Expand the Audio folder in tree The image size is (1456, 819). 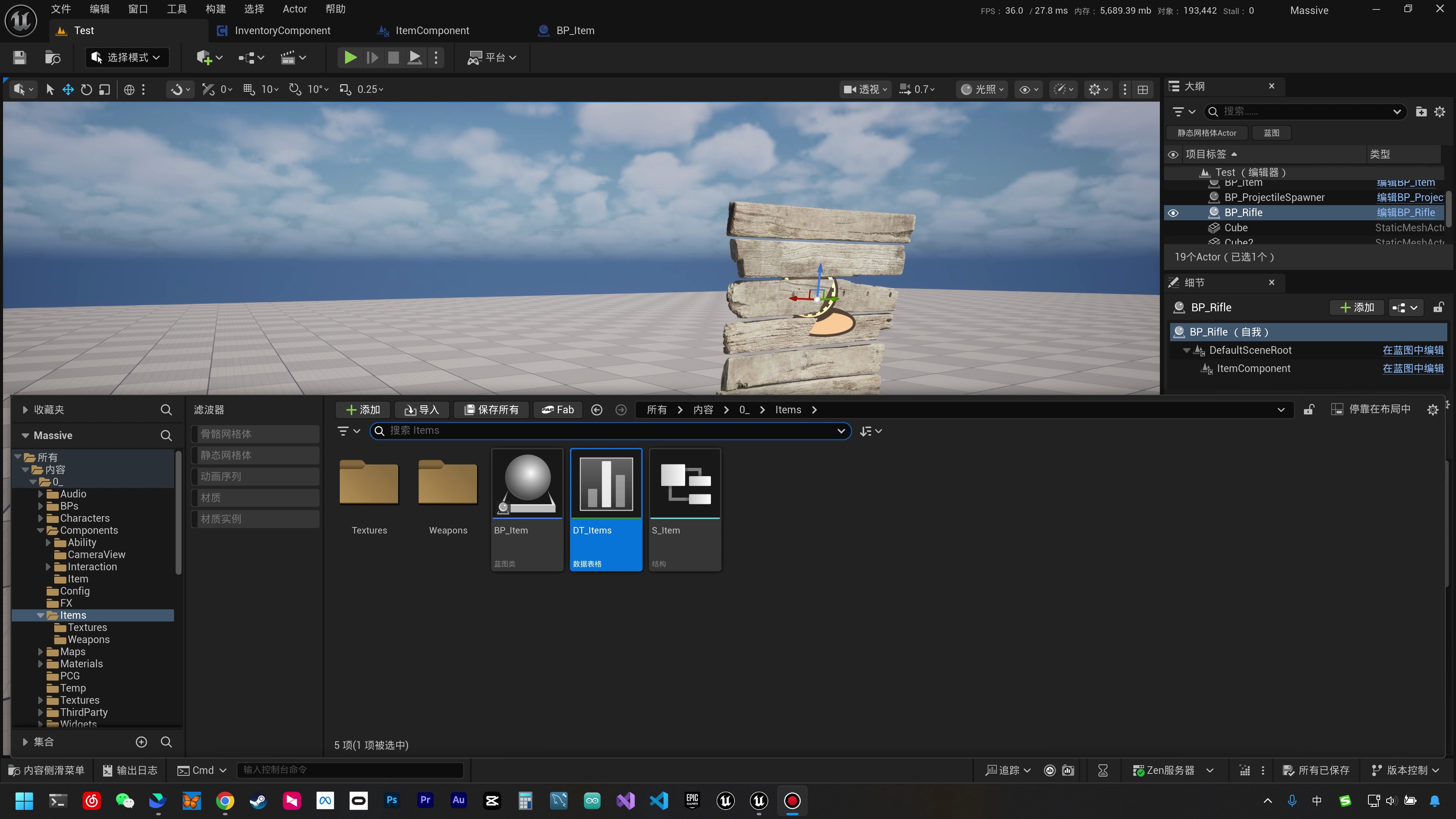click(x=41, y=494)
